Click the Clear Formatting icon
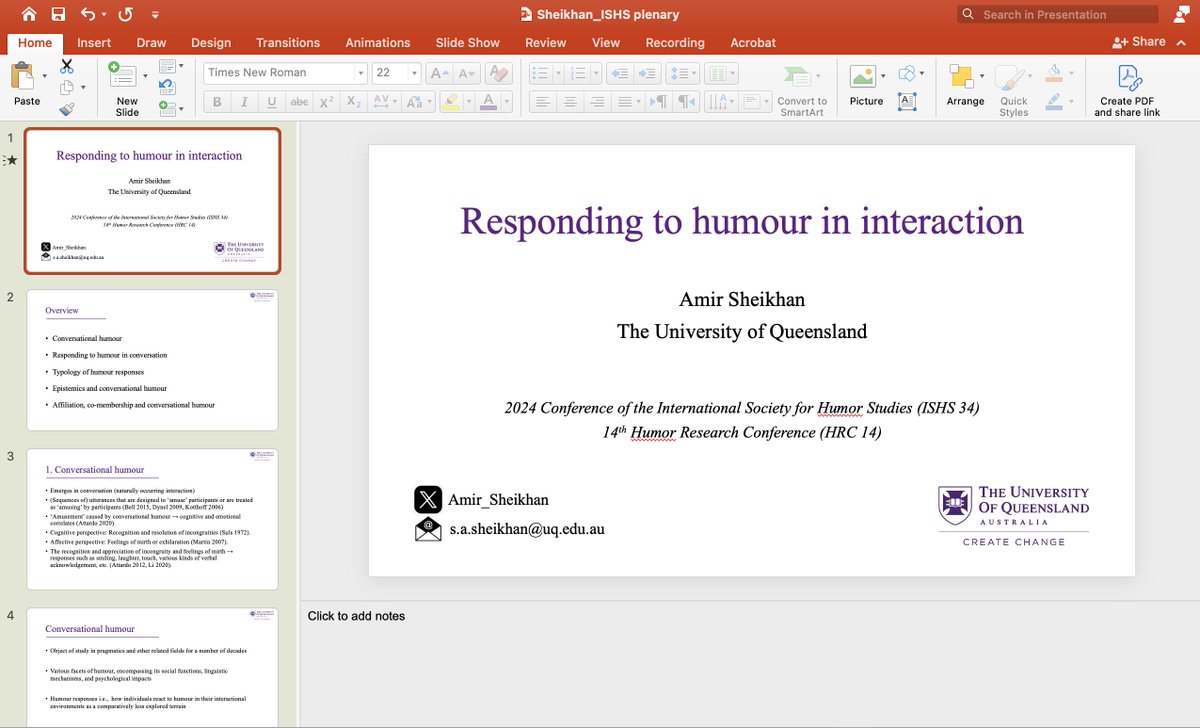The image size is (1200, 728). [497, 72]
